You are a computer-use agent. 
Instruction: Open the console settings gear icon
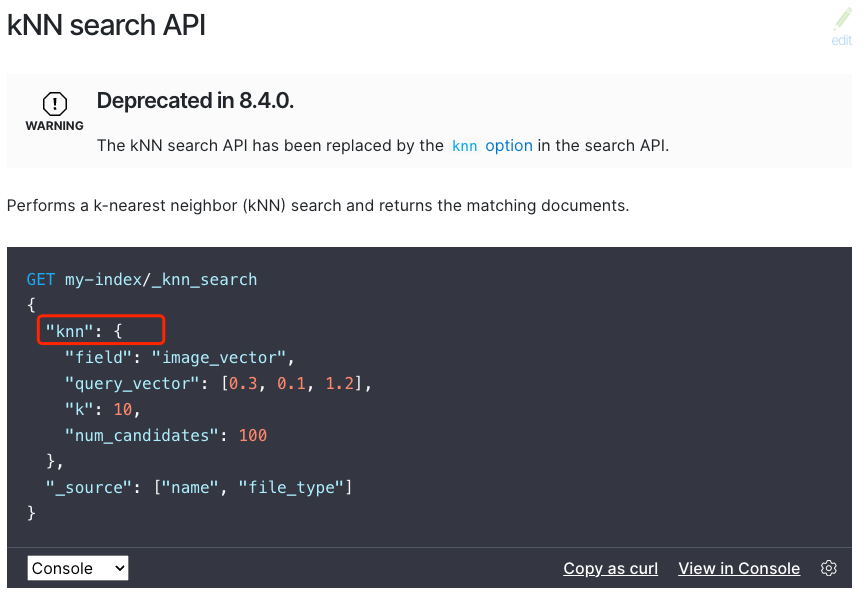point(828,568)
